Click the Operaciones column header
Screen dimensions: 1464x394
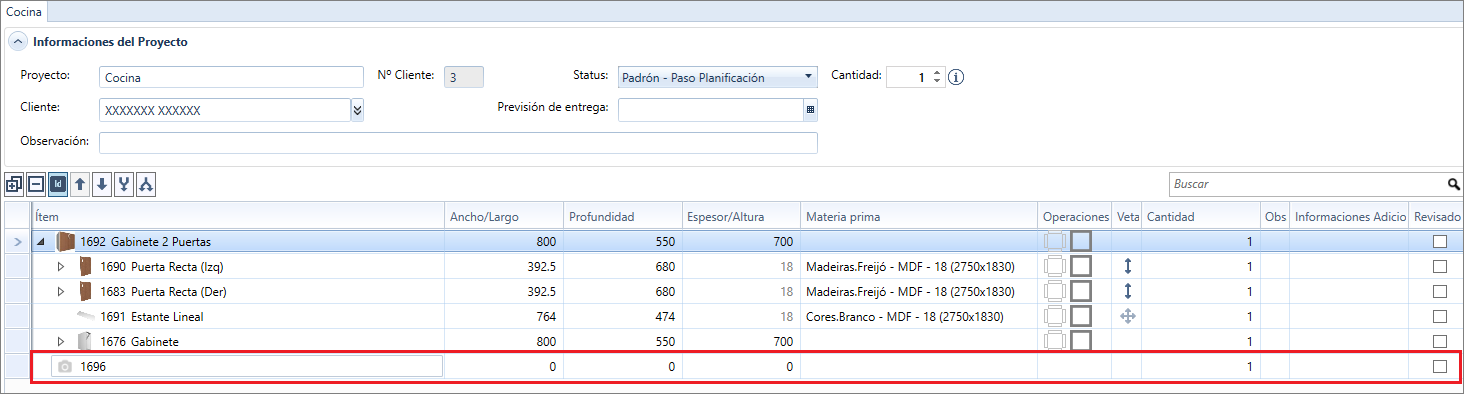click(x=1075, y=216)
